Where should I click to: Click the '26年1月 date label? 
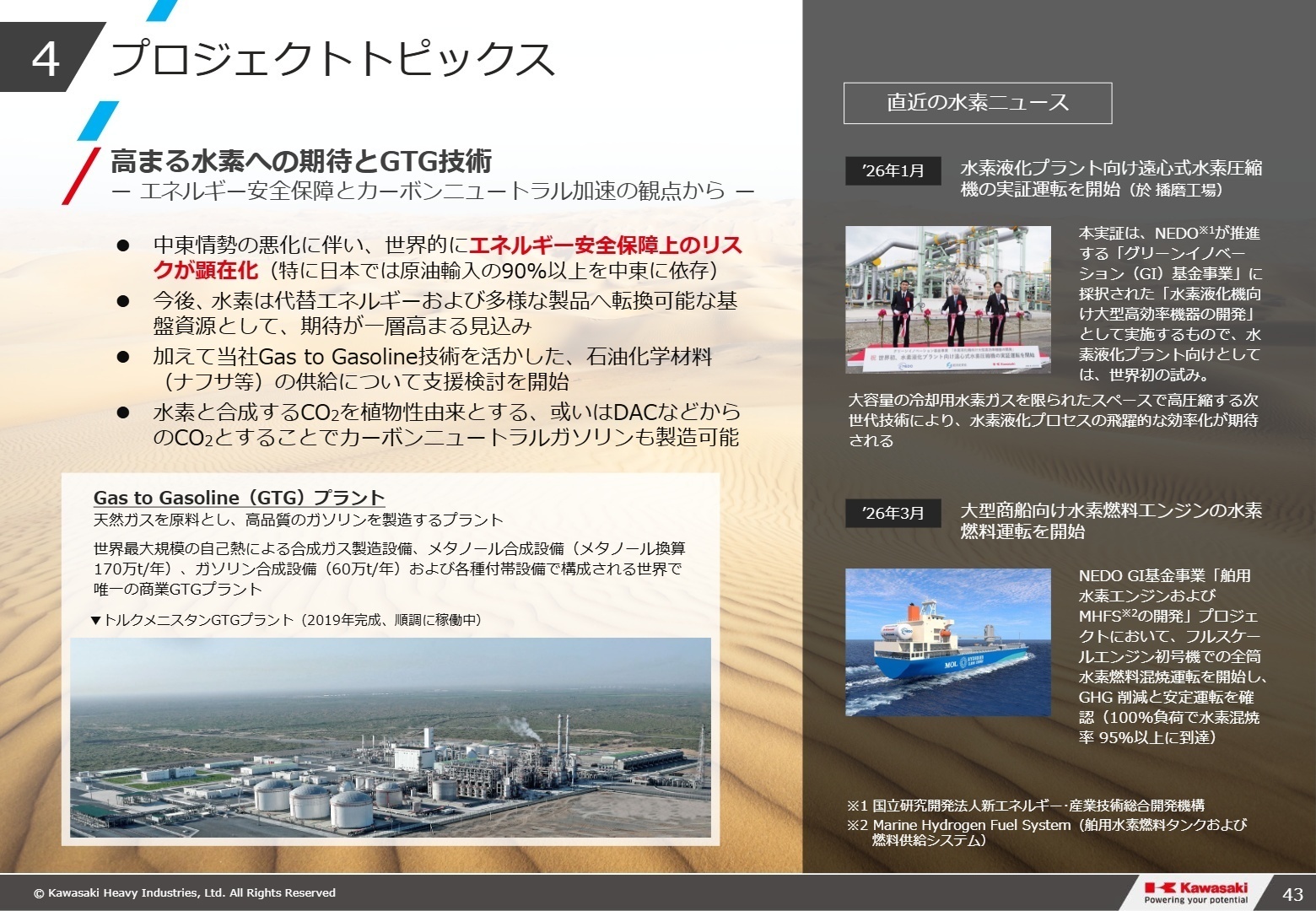click(893, 170)
